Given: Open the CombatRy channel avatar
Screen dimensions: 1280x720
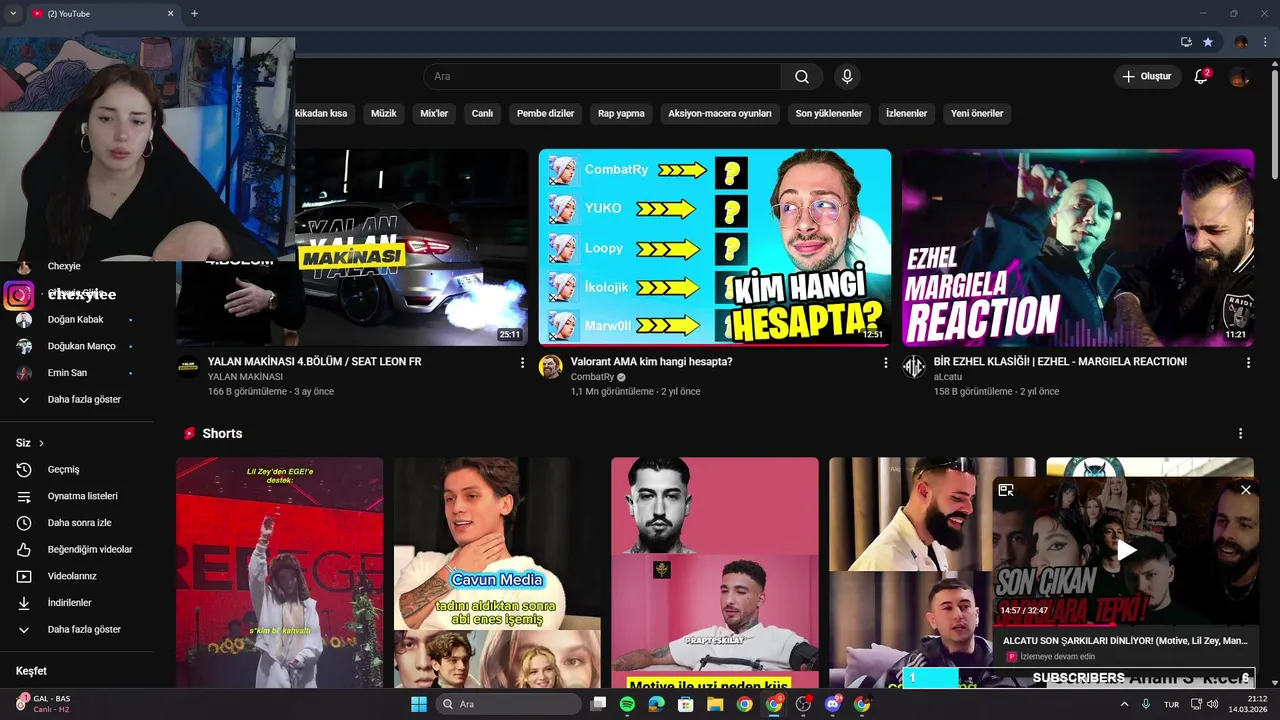Looking at the screenshot, I should point(550,367).
